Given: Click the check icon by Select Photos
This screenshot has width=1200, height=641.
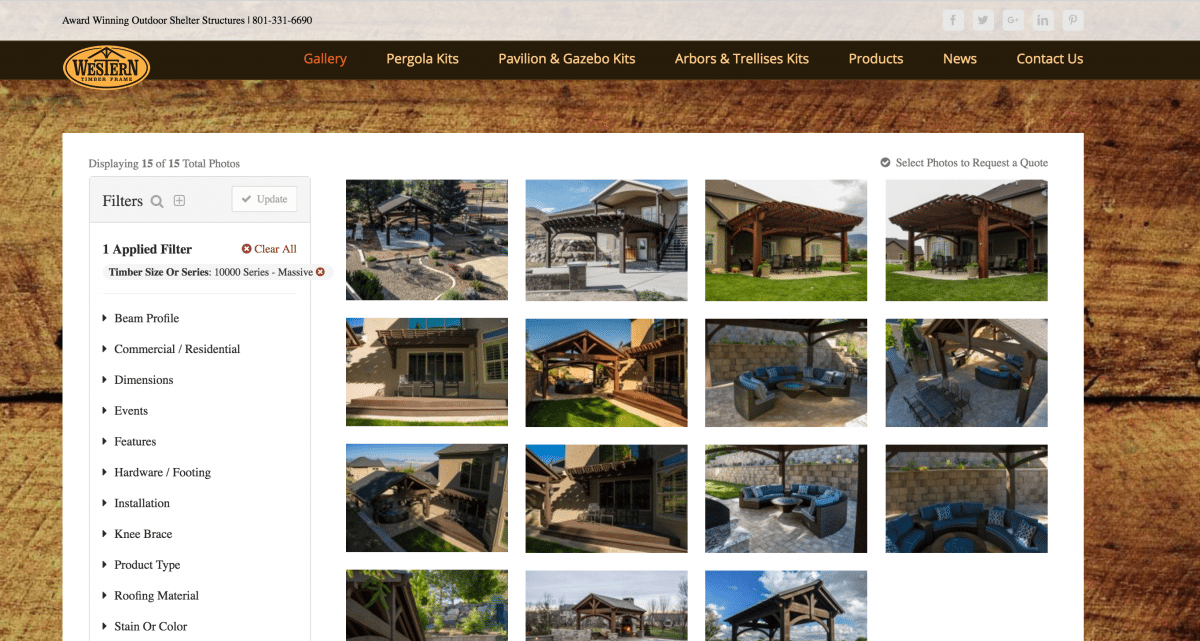Looking at the screenshot, I should 885,163.
